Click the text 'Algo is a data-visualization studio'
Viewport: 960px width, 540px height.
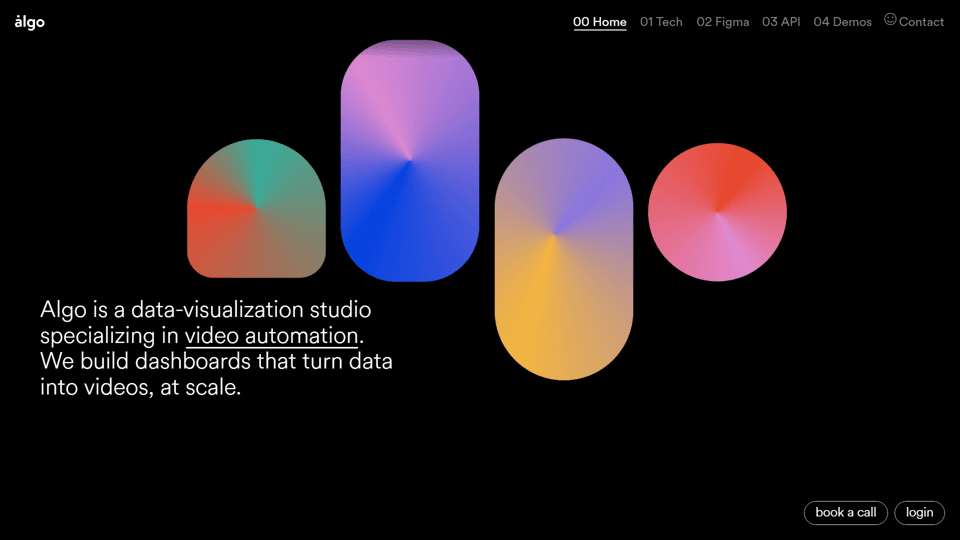(x=206, y=310)
